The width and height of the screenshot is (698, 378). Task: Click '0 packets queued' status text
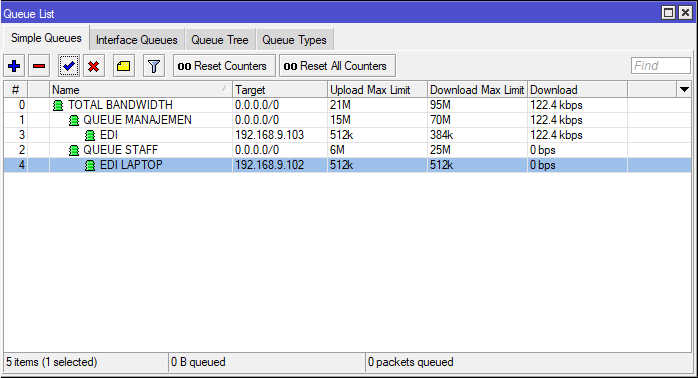pos(410,362)
